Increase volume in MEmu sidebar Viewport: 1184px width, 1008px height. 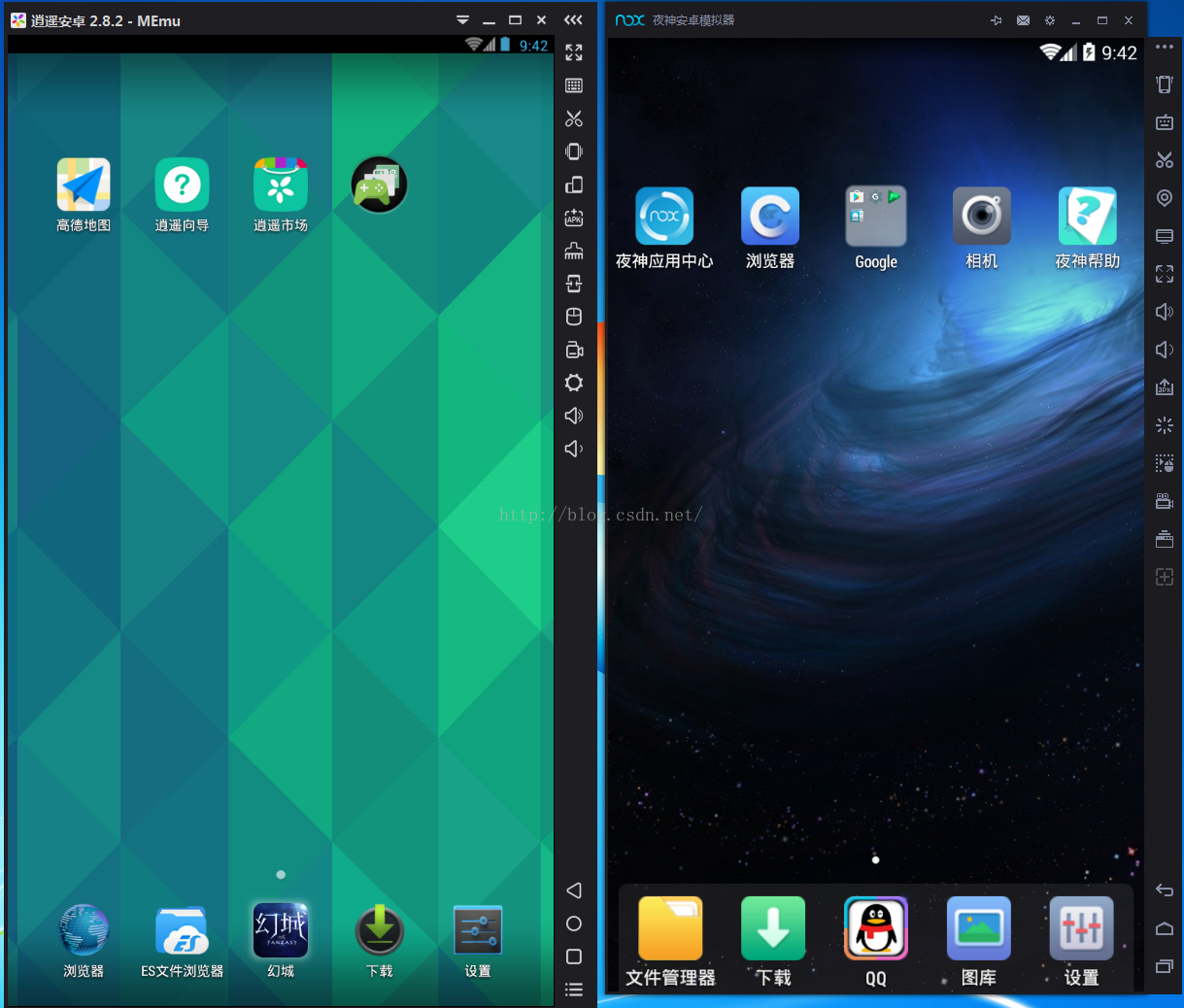pyautogui.click(x=574, y=416)
